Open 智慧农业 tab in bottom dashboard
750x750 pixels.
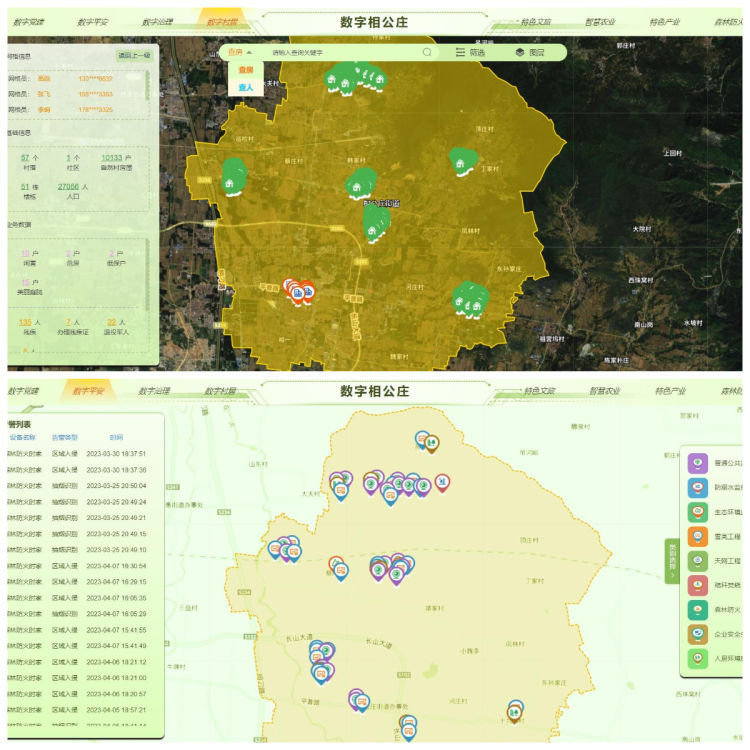click(605, 391)
